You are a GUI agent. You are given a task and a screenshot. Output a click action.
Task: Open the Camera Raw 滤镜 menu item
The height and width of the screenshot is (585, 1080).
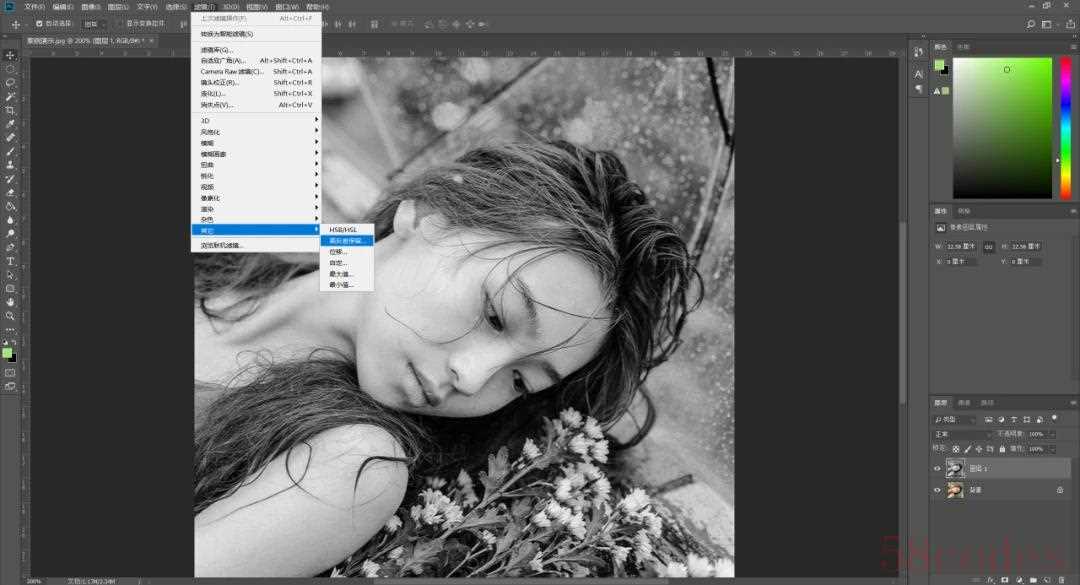coord(256,71)
